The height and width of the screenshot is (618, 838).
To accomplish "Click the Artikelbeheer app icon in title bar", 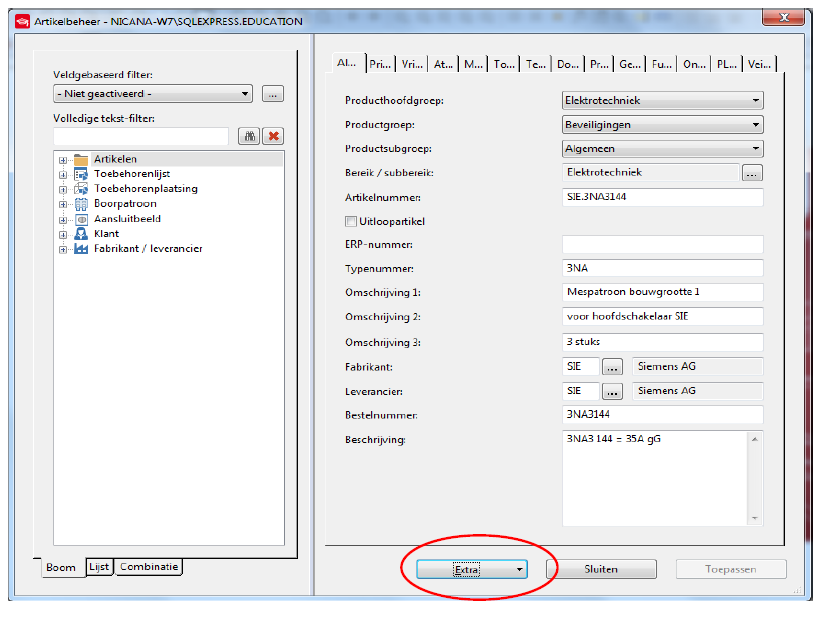I will [22, 21].
